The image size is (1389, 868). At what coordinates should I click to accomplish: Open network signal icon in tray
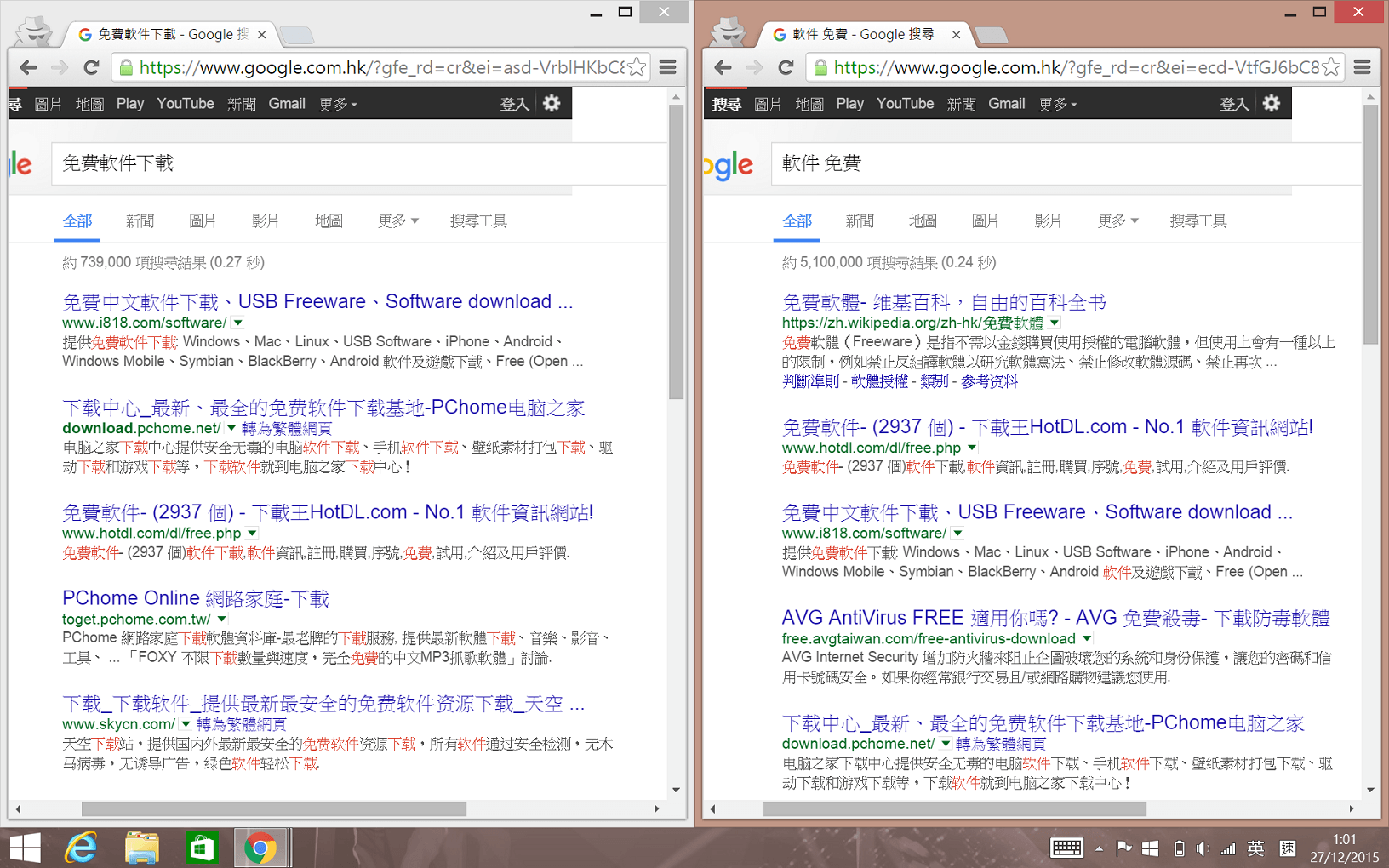point(1227,848)
